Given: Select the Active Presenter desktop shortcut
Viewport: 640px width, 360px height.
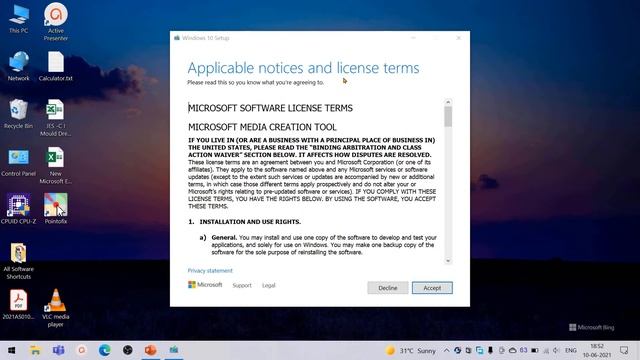Looking at the screenshot, I should (56, 22).
